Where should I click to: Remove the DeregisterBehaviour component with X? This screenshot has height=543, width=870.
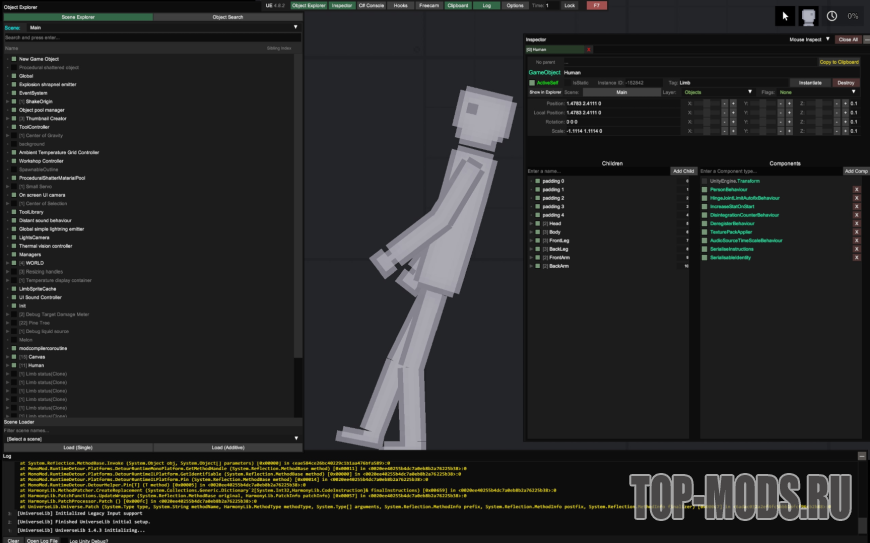pos(856,224)
